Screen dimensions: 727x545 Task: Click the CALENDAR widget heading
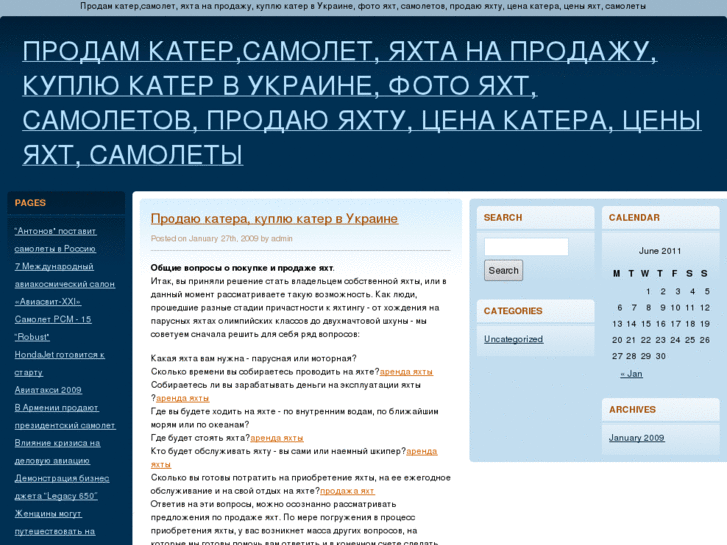(634, 218)
